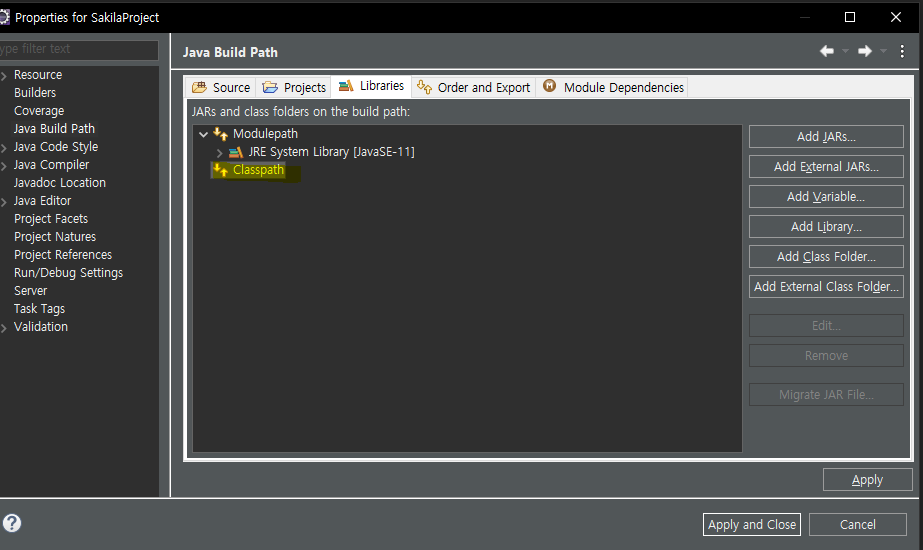Expand the Java Compiler category

point(4,165)
